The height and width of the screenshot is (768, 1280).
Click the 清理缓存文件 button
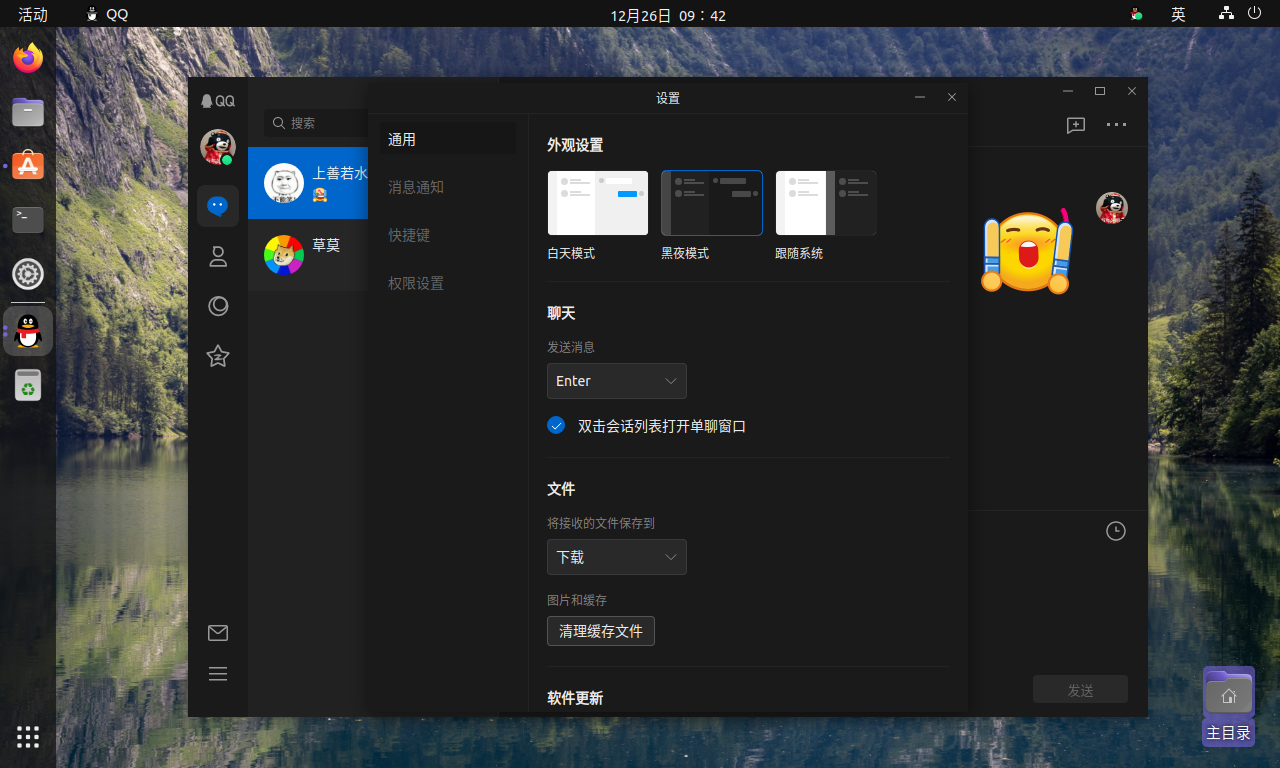600,631
